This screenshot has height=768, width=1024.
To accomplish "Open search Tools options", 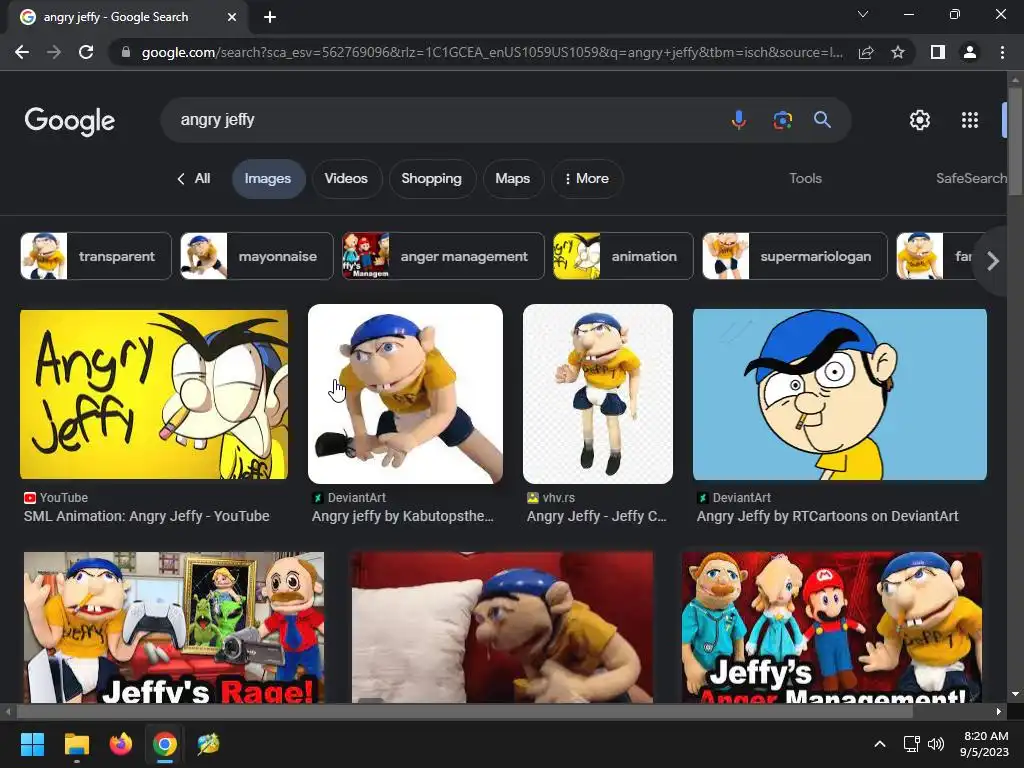I will pyautogui.click(x=805, y=178).
